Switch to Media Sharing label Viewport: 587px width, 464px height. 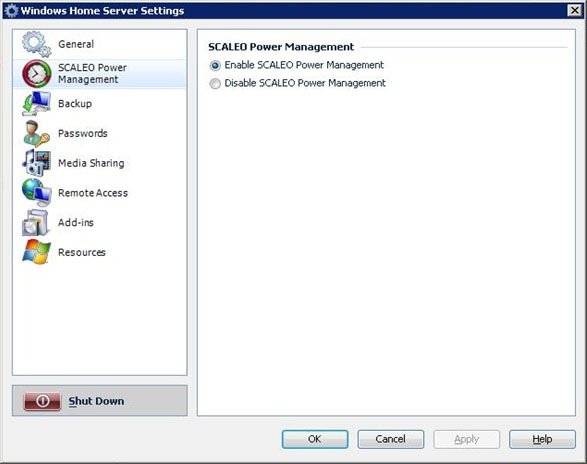click(91, 163)
